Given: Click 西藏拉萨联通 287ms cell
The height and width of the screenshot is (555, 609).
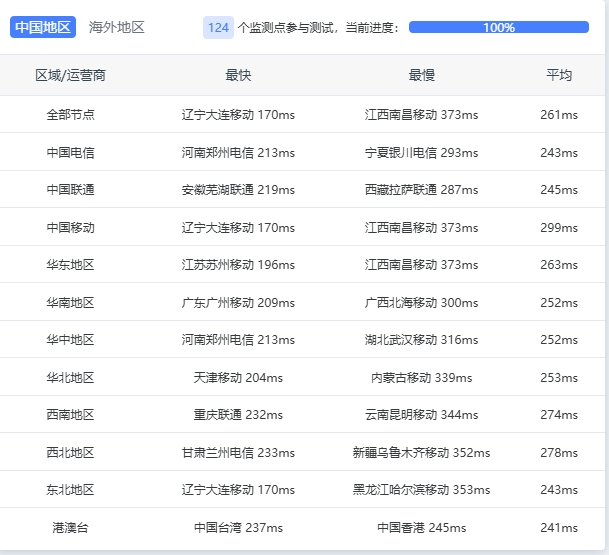Looking at the screenshot, I should click(421, 190).
